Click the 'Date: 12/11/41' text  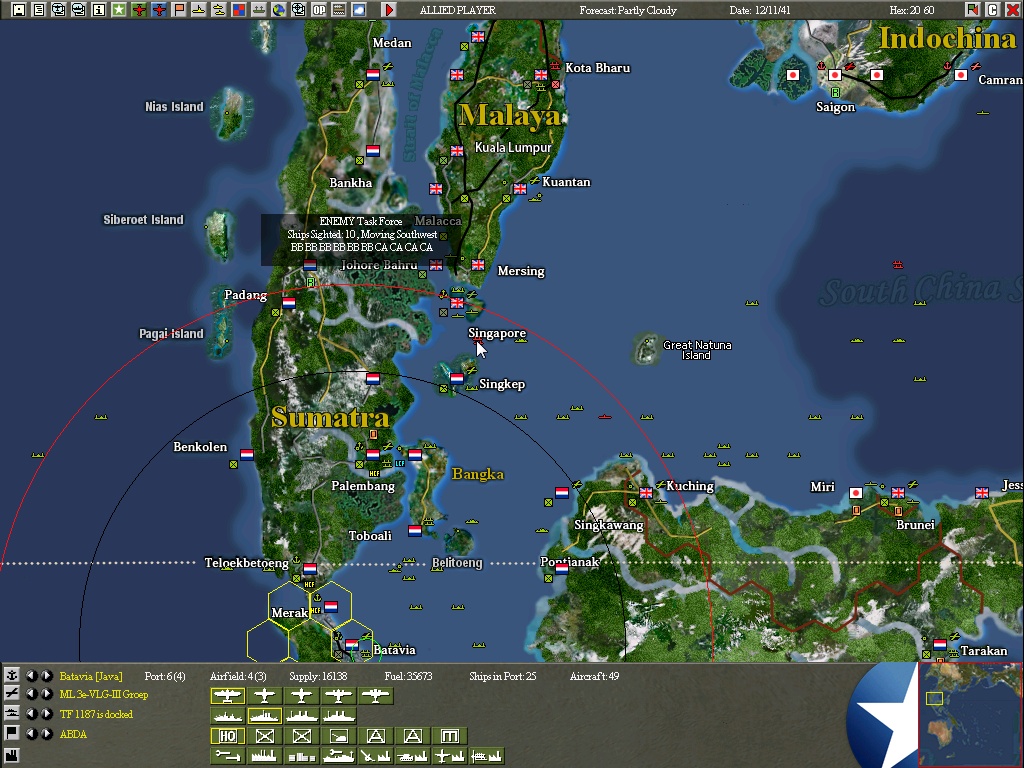tap(760, 10)
